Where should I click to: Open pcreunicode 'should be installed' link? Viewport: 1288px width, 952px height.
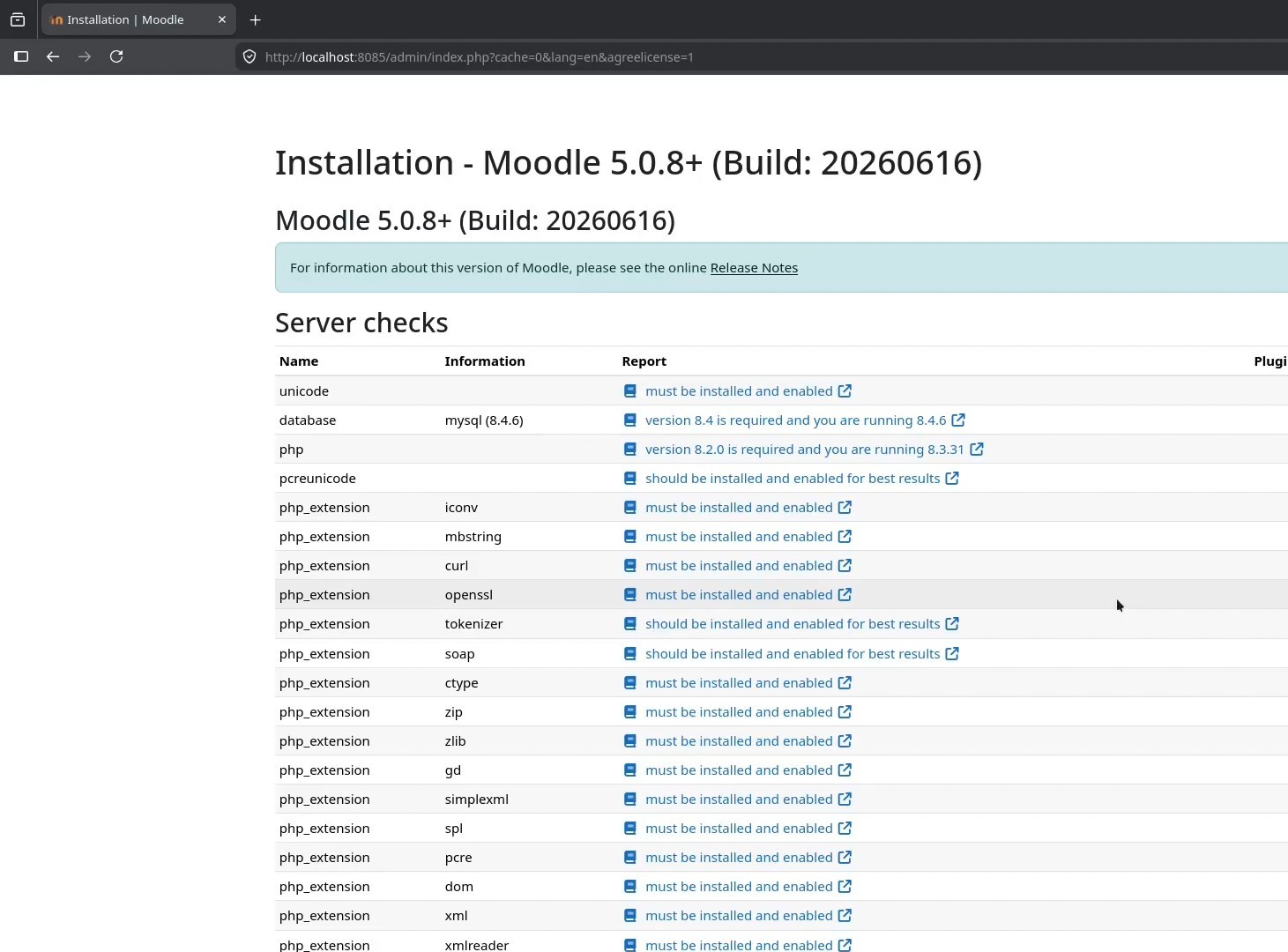click(793, 479)
